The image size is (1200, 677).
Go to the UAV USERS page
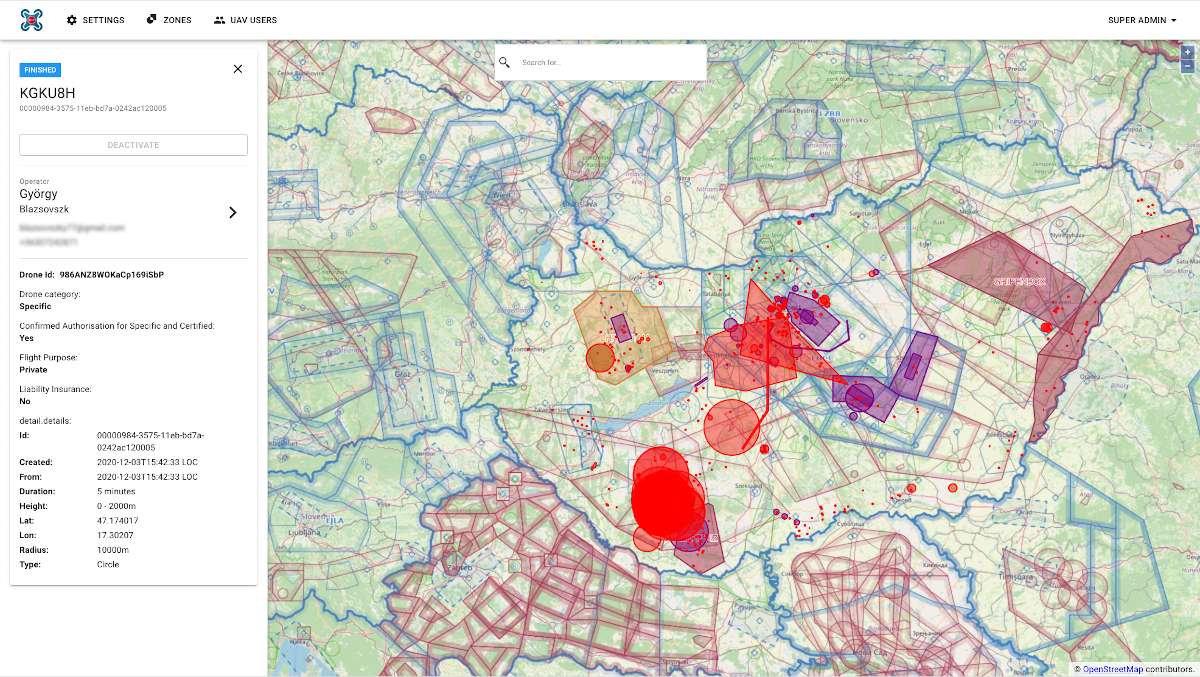click(245, 20)
